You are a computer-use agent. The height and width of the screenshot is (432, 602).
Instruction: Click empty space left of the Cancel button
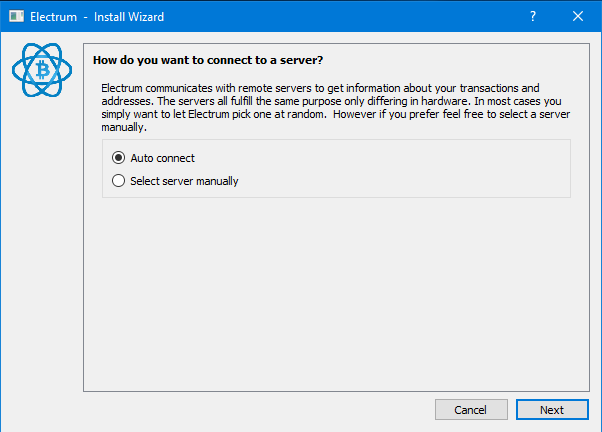click(250, 410)
